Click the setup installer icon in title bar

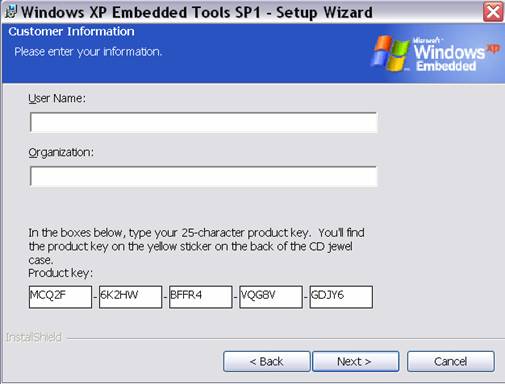pyautogui.click(x=11, y=12)
